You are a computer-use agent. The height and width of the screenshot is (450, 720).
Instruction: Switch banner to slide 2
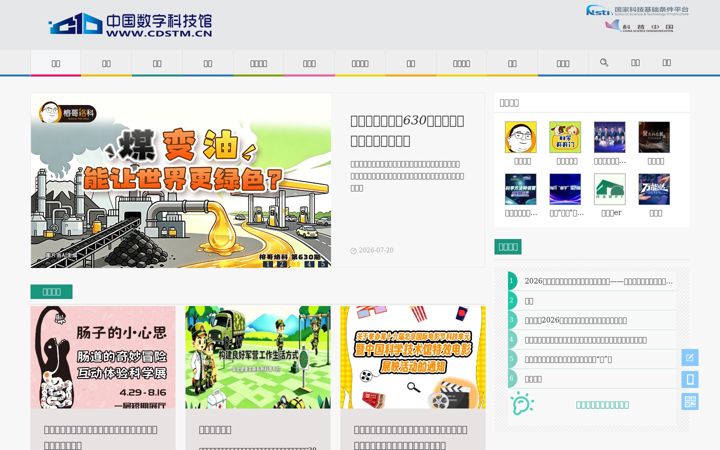click(282, 264)
